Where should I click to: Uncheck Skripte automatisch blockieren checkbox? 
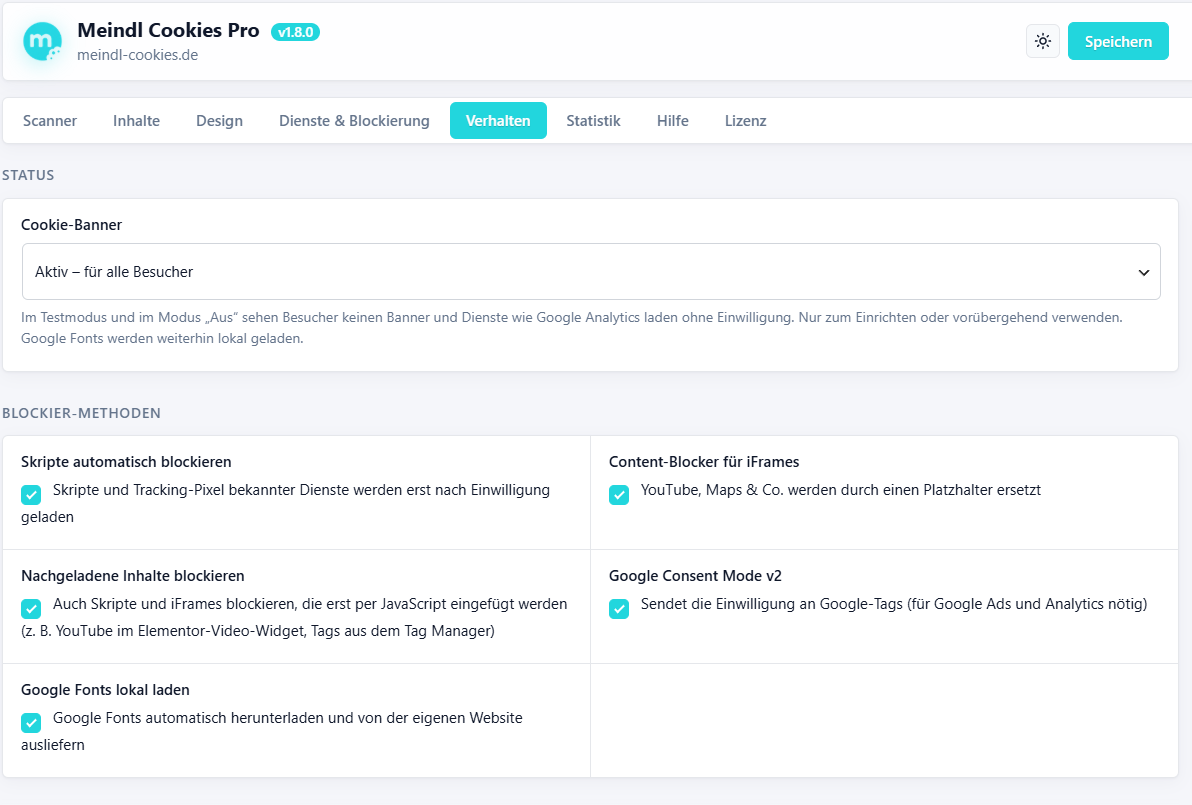[x=31, y=495]
